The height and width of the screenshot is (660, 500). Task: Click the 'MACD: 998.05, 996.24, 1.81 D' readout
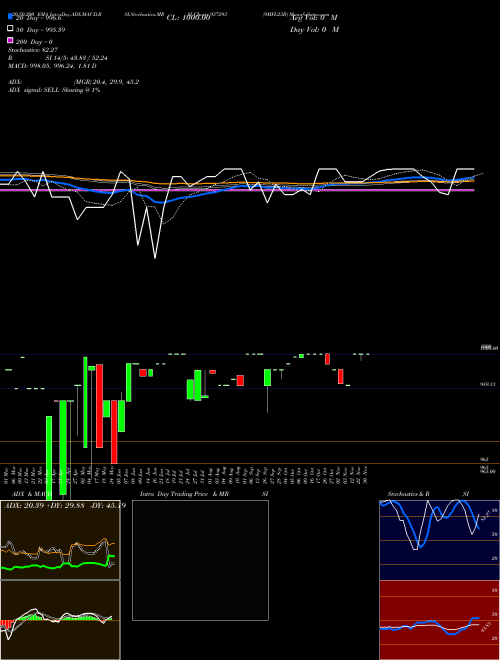pyautogui.click(x=52, y=66)
